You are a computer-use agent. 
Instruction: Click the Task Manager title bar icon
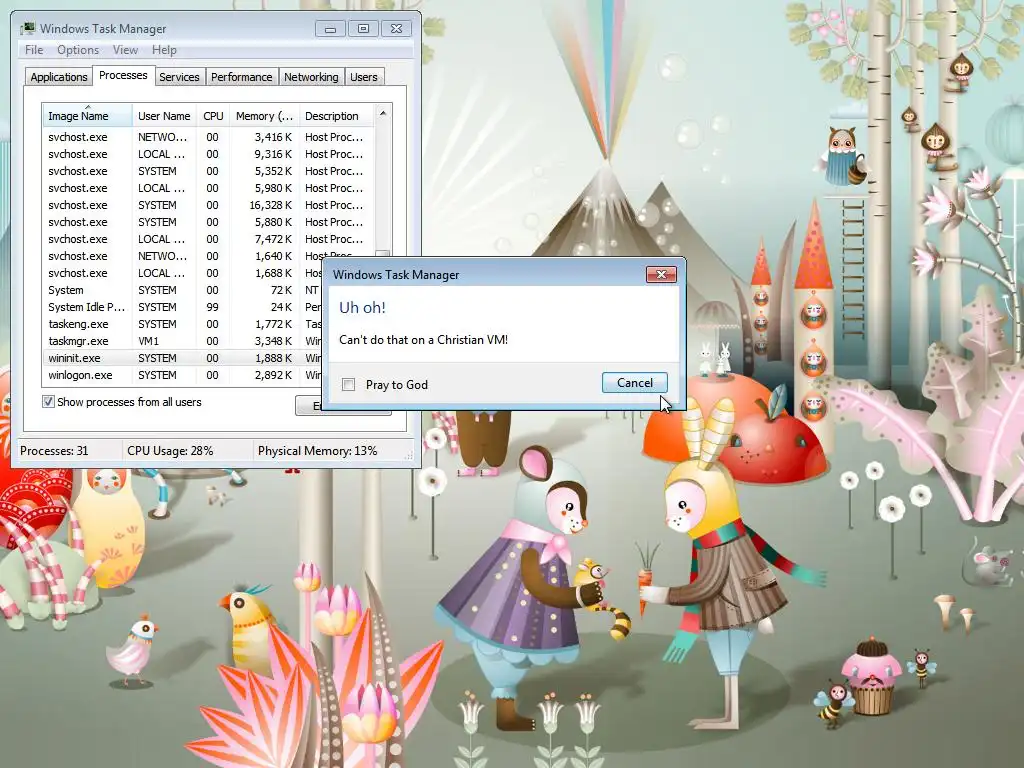pos(27,29)
